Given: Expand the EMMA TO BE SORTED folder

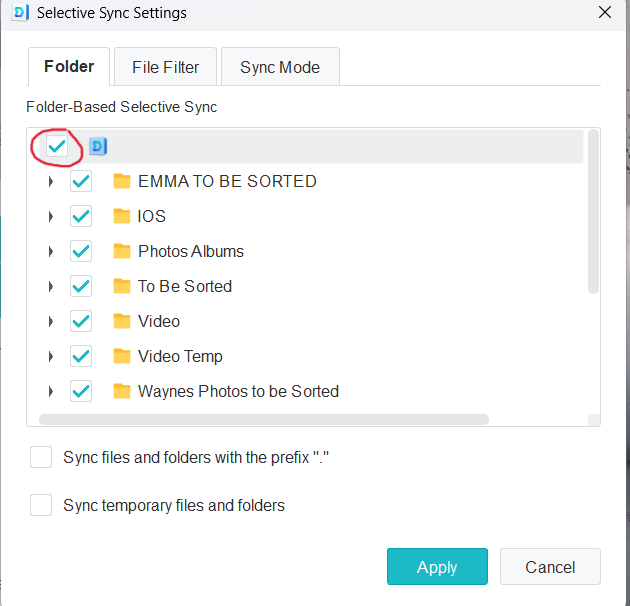Looking at the screenshot, I should coord(50,182).
